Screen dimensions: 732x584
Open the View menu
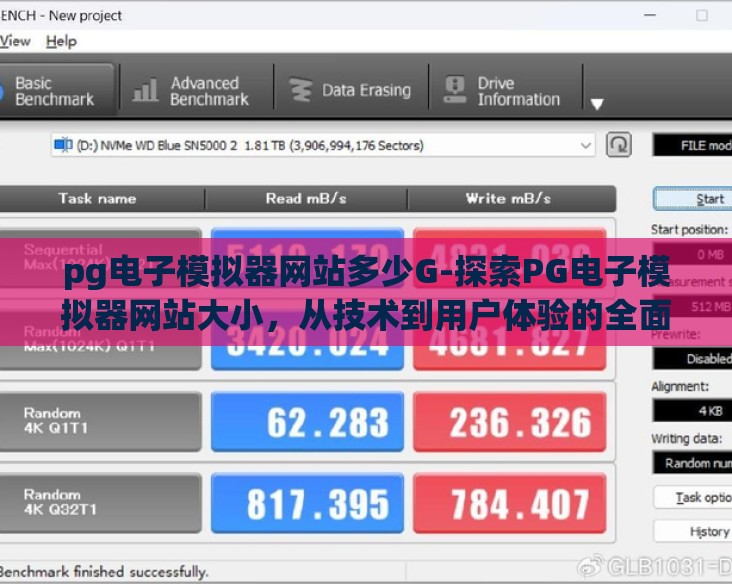(x=15, y=41)
